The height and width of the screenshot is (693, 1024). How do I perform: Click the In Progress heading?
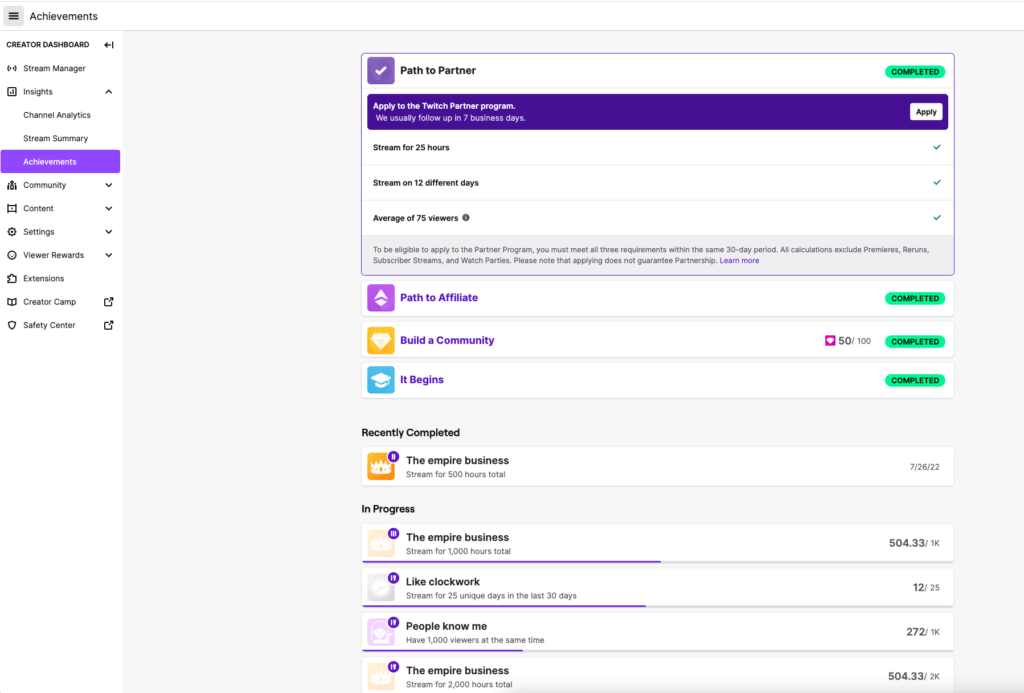pos(388,509)
